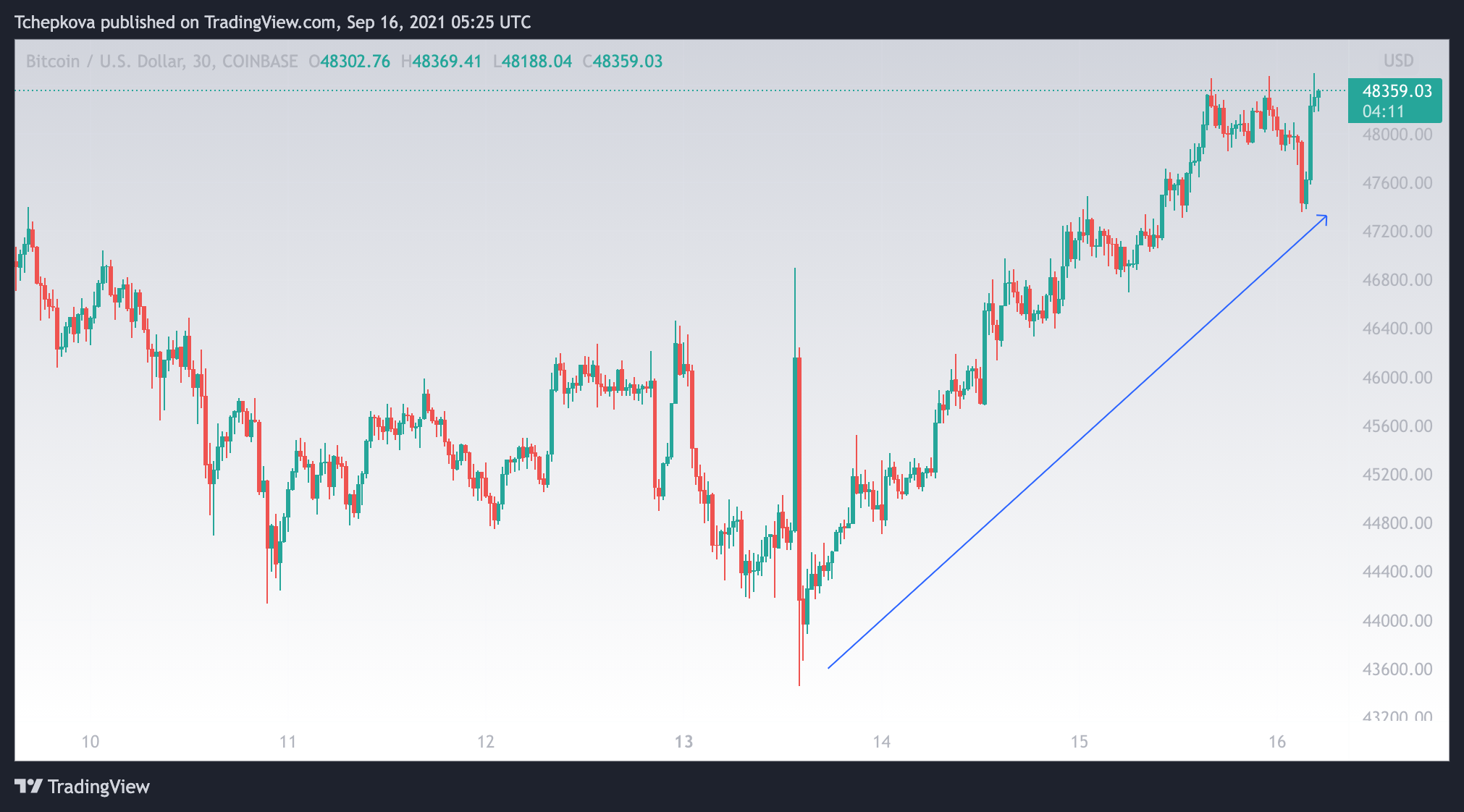1464x812 pixels.
Task: Click the blue trendline arrow tip
Action: click(1326, 216)
